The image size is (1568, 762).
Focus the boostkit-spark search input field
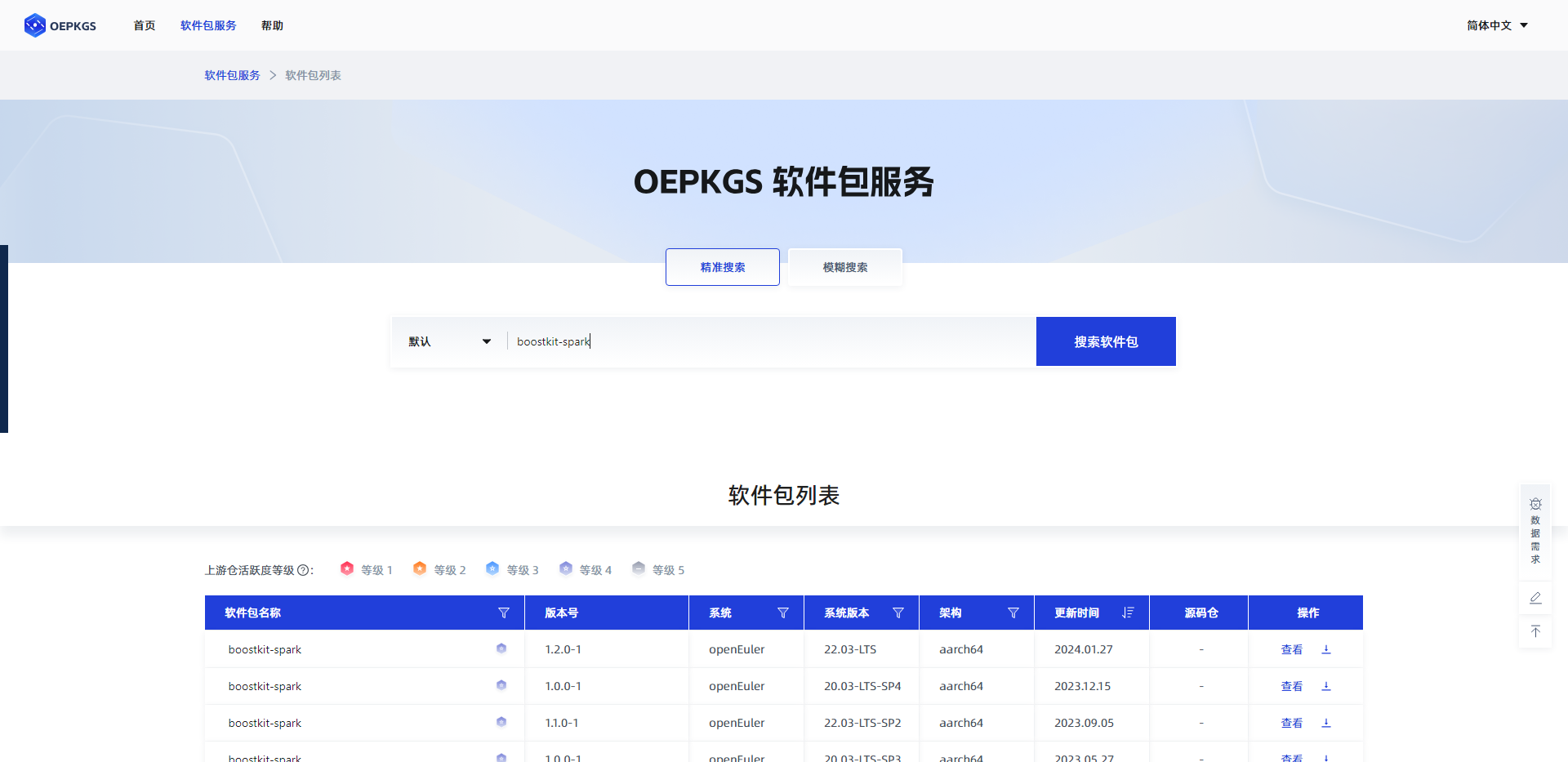(x=772, y=341)
